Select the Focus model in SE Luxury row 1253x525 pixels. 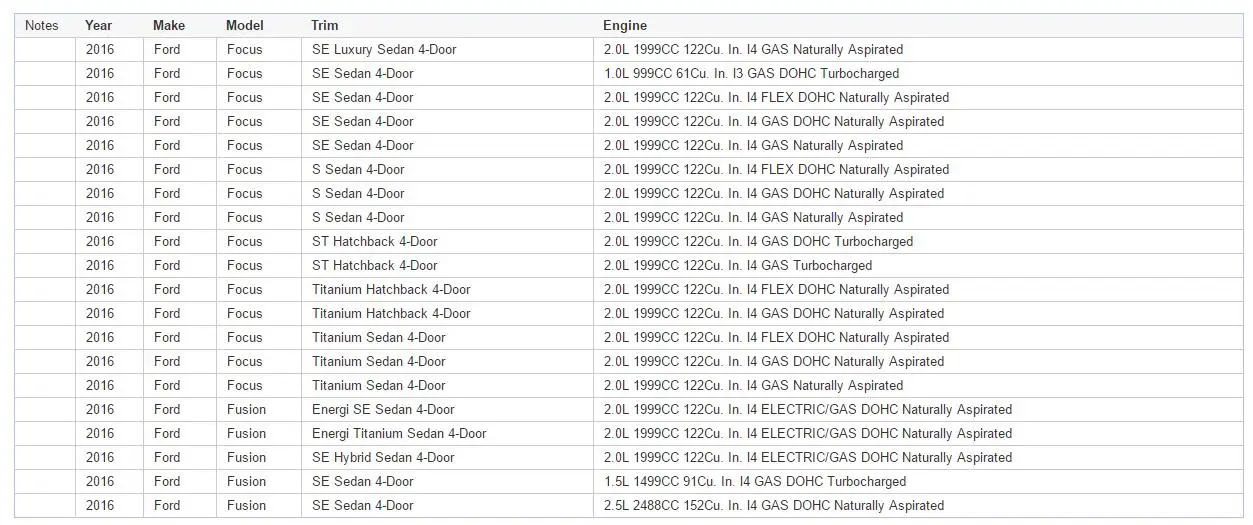pos(244,49)
